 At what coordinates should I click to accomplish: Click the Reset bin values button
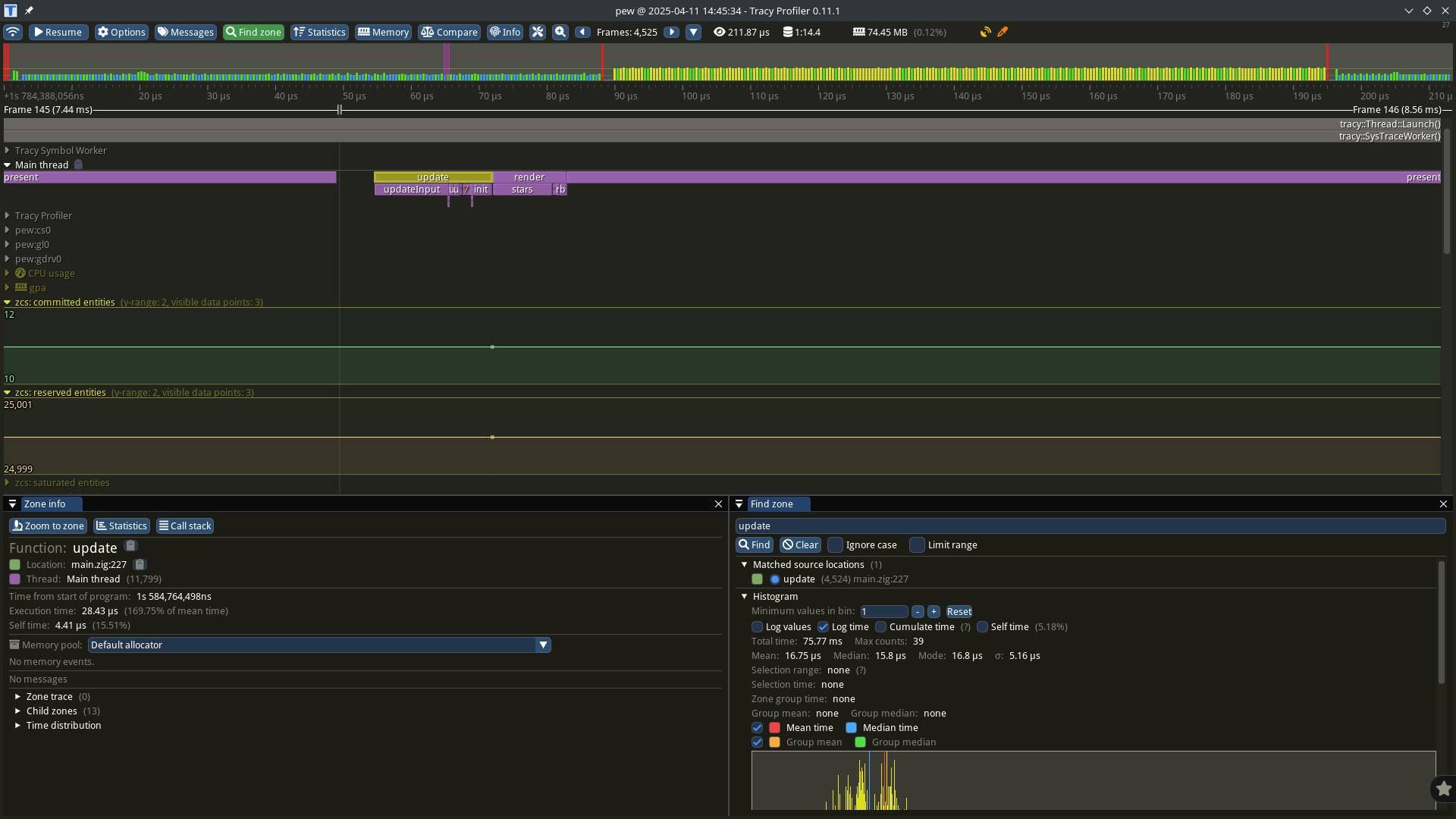click(x=959, y=611)
